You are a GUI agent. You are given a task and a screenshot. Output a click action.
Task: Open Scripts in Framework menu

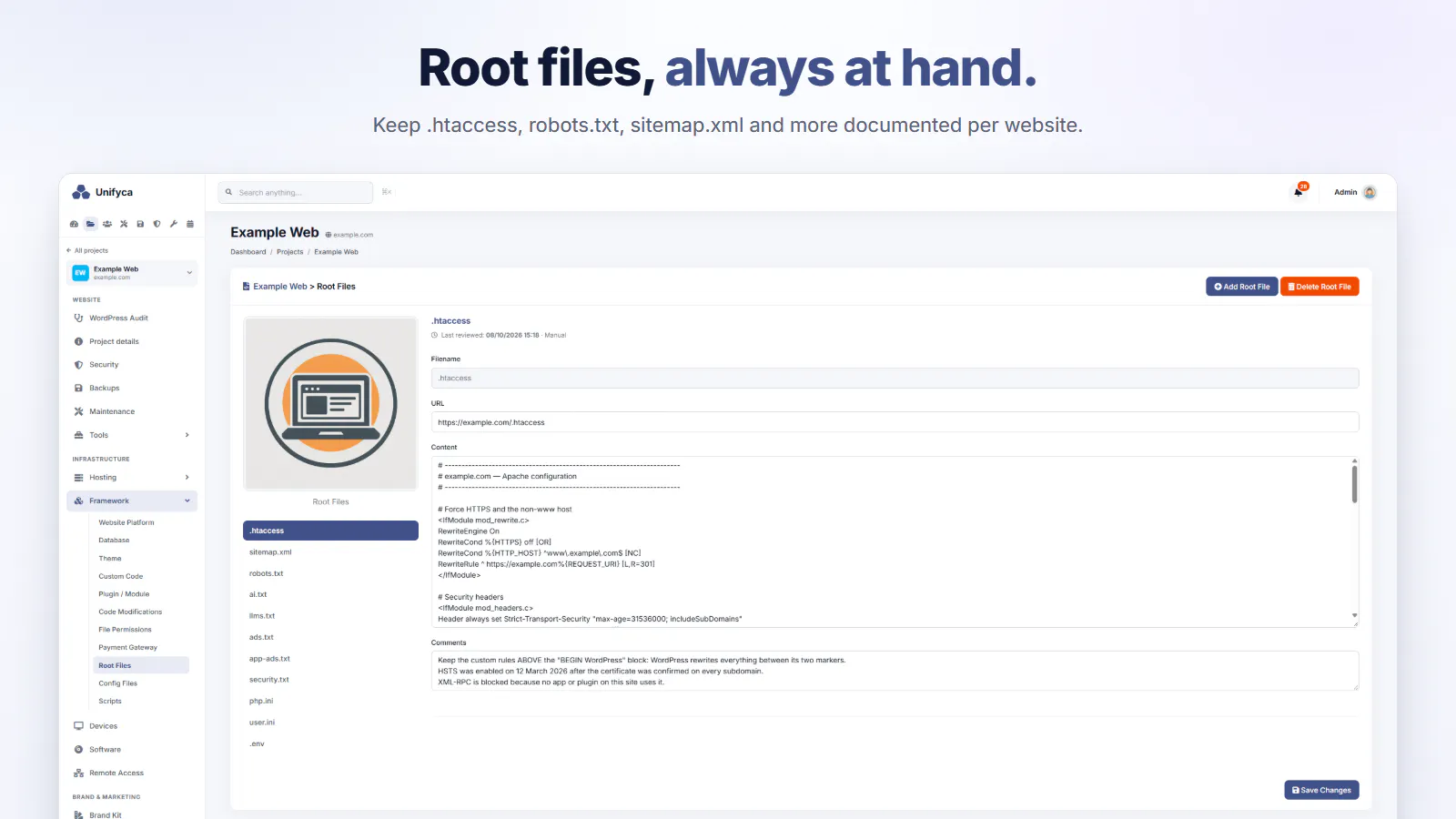pos(110,702)
